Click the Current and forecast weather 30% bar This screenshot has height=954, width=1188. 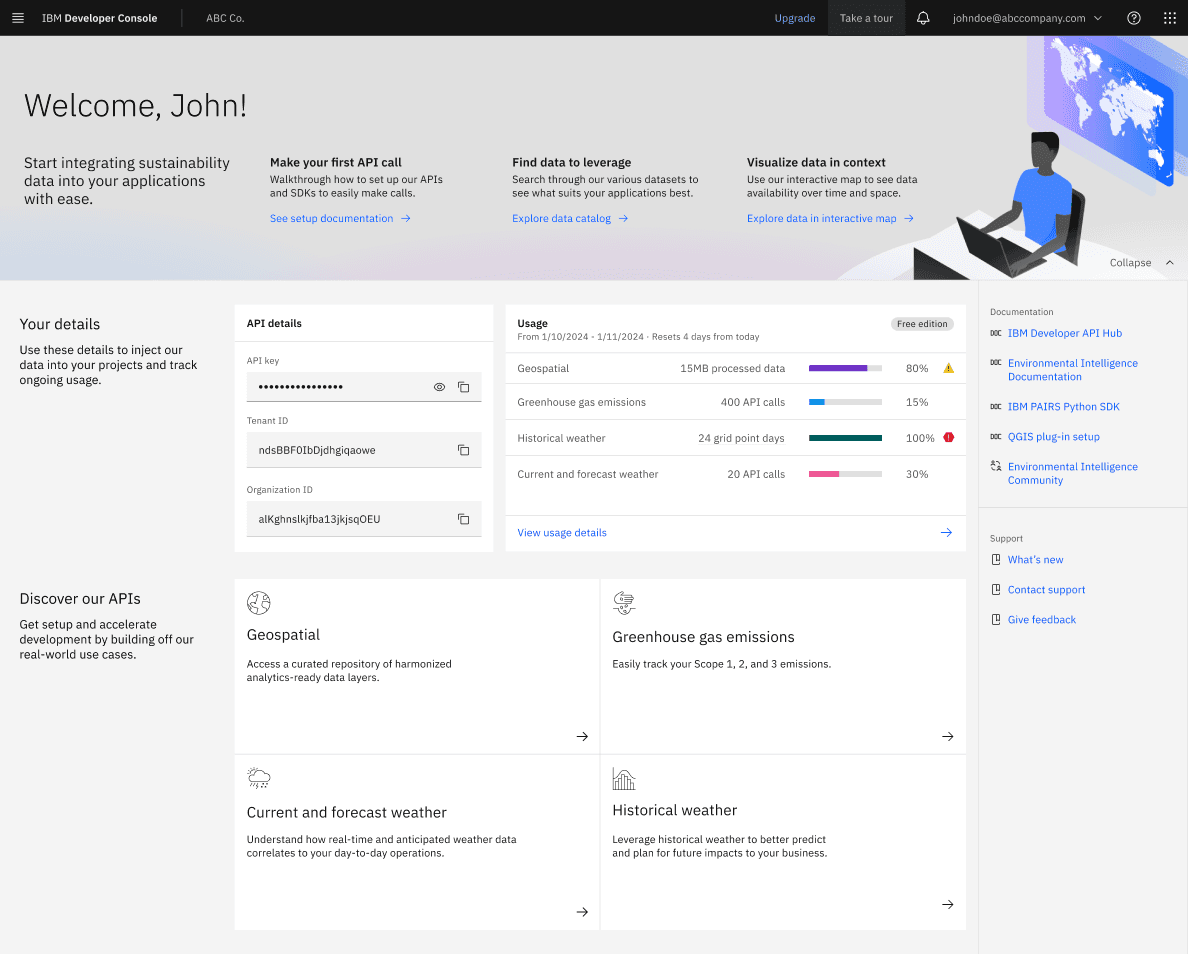click(x=846, y=474)
